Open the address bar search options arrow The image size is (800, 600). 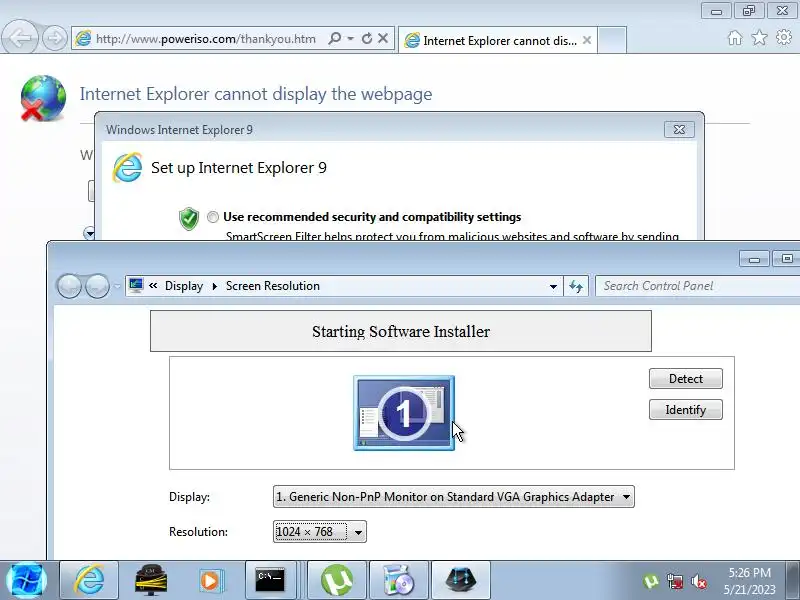351,38
